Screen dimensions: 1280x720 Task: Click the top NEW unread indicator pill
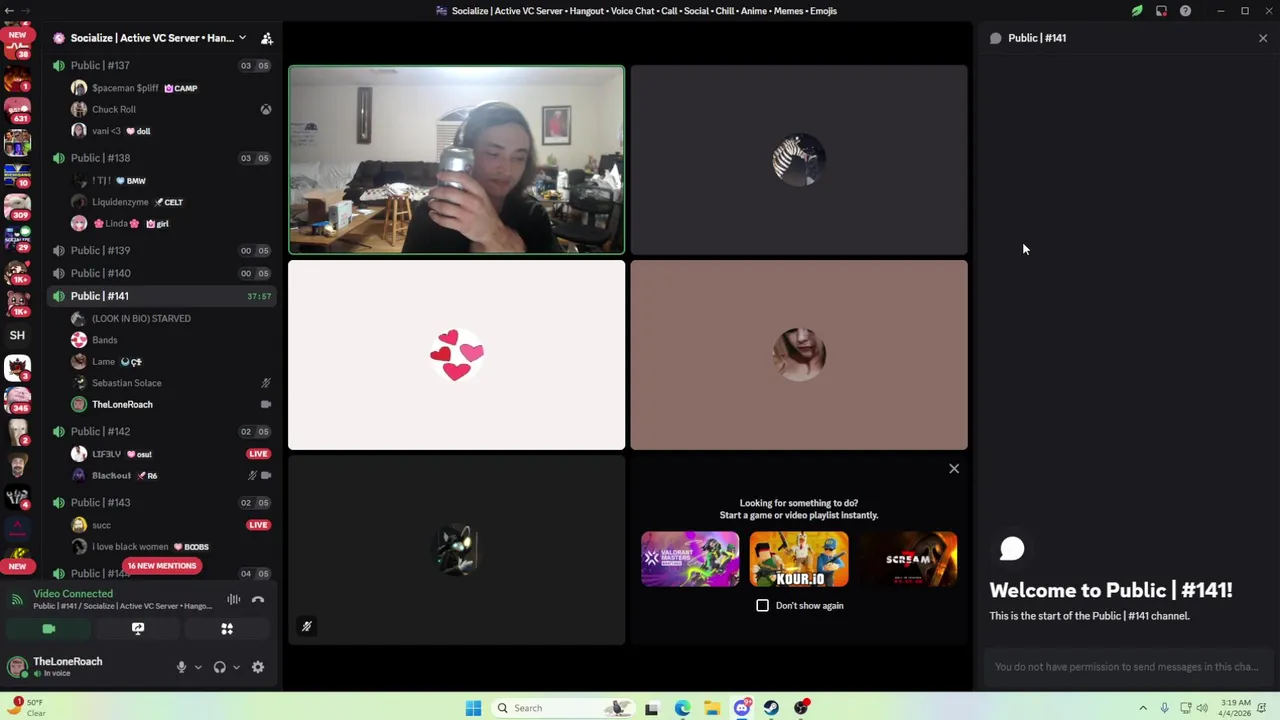(x=17, y=35)
